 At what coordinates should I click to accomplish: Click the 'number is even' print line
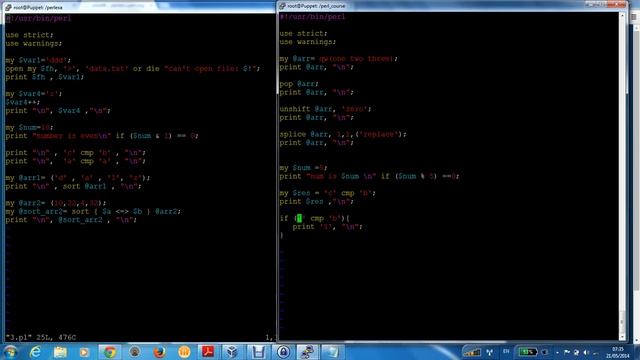102,136
